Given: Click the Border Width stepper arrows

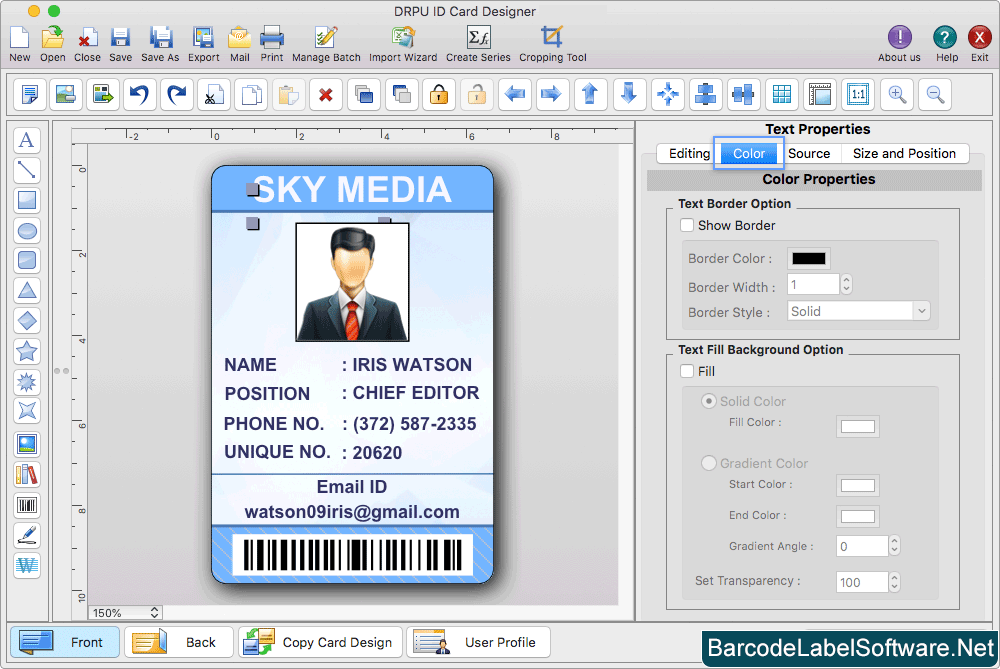Looking at the screenshot, I should pyautogui.click(x=847, y=286).
